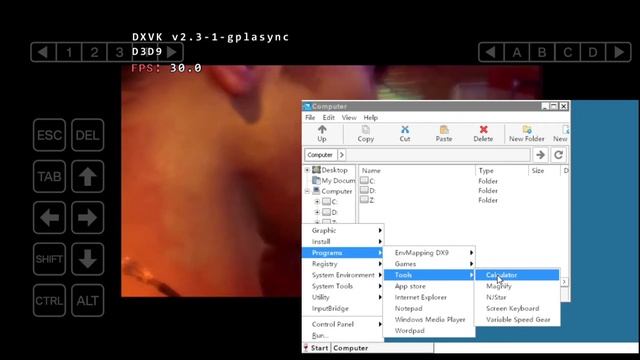Tap the overlay right arrow key
This screenshot has width=640, height=360.
pos(88,218)
